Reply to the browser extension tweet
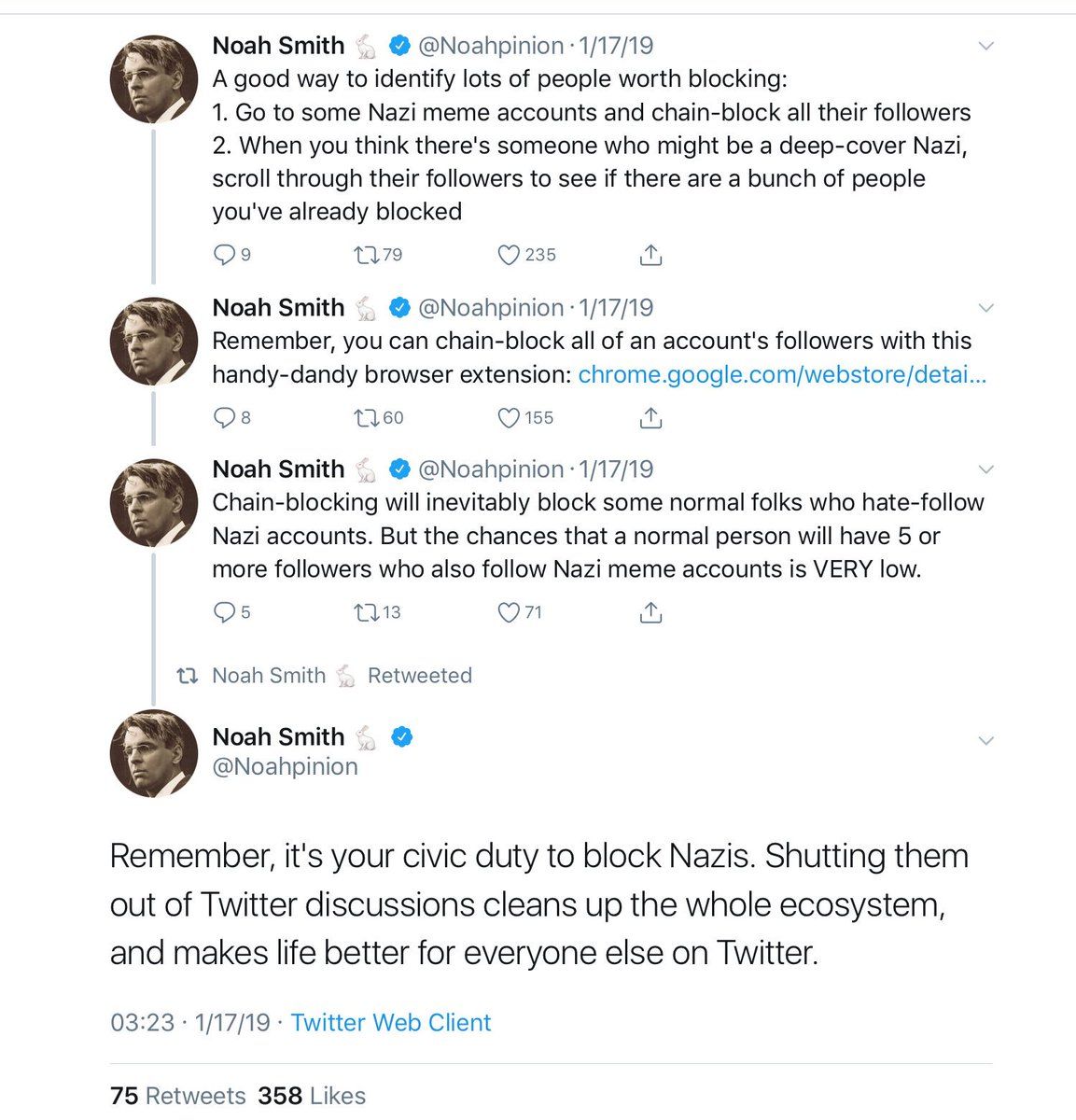 click(x=225, y=418)
